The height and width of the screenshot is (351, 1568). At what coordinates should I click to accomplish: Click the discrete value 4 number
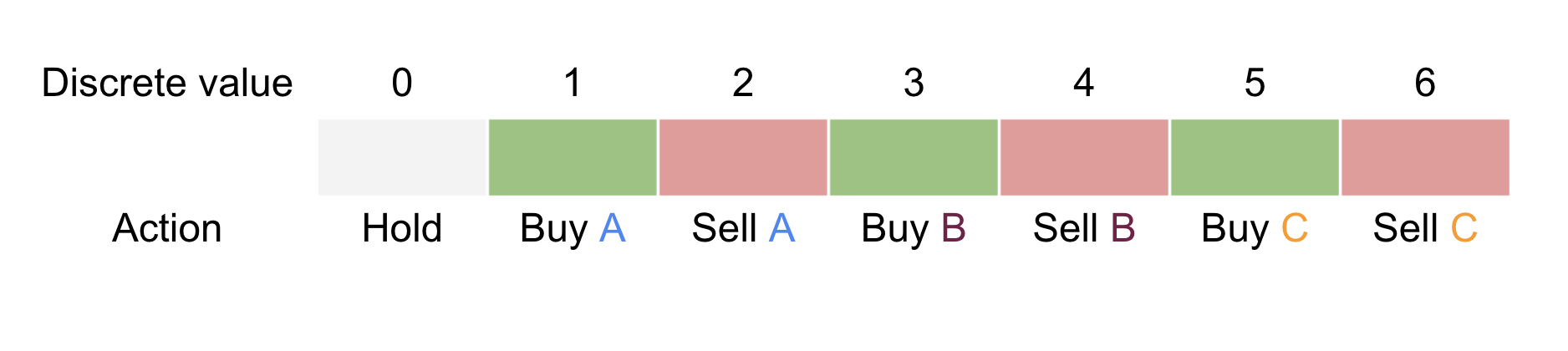pos(1084,83)
